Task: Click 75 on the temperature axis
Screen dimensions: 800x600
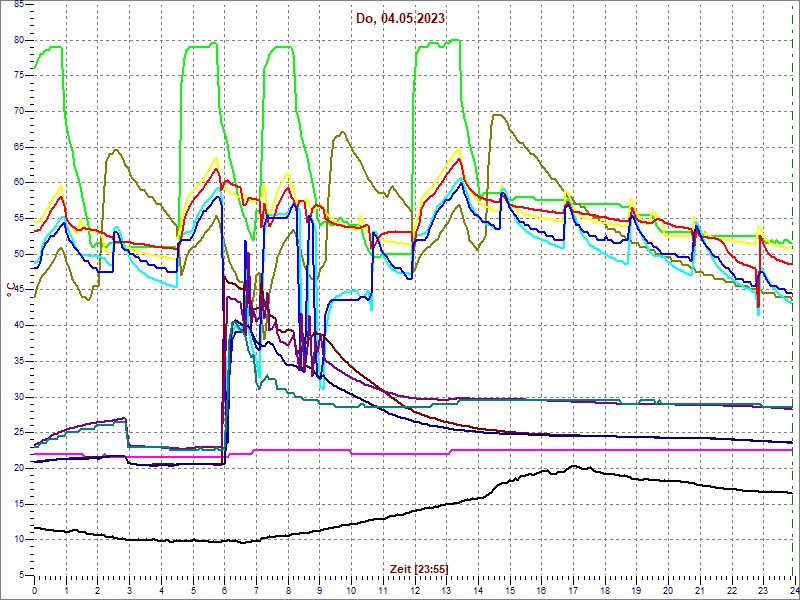Action: (19, 76)
